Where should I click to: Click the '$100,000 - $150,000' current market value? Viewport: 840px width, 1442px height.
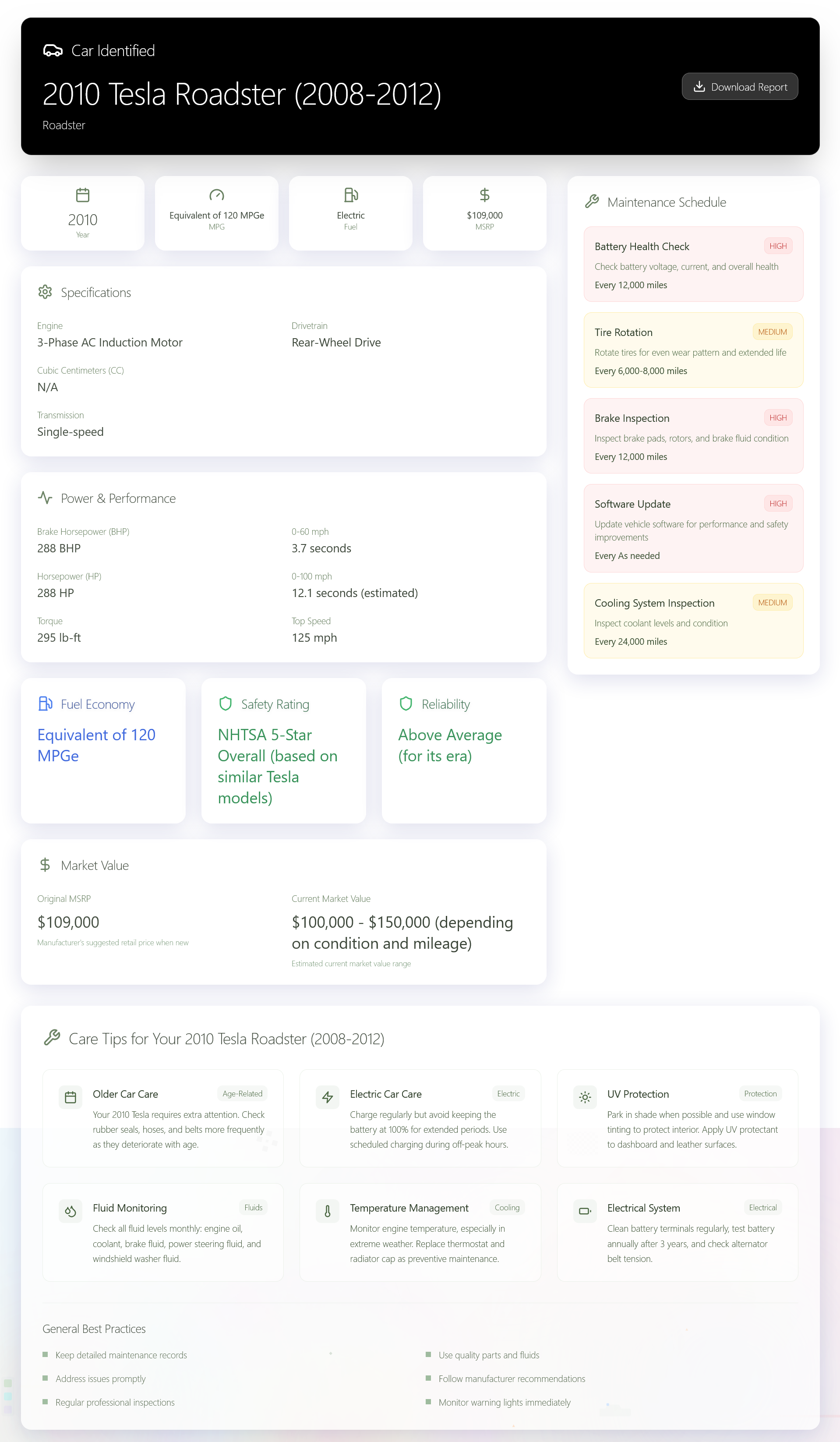pyautogui.click(x=402, y=932)
